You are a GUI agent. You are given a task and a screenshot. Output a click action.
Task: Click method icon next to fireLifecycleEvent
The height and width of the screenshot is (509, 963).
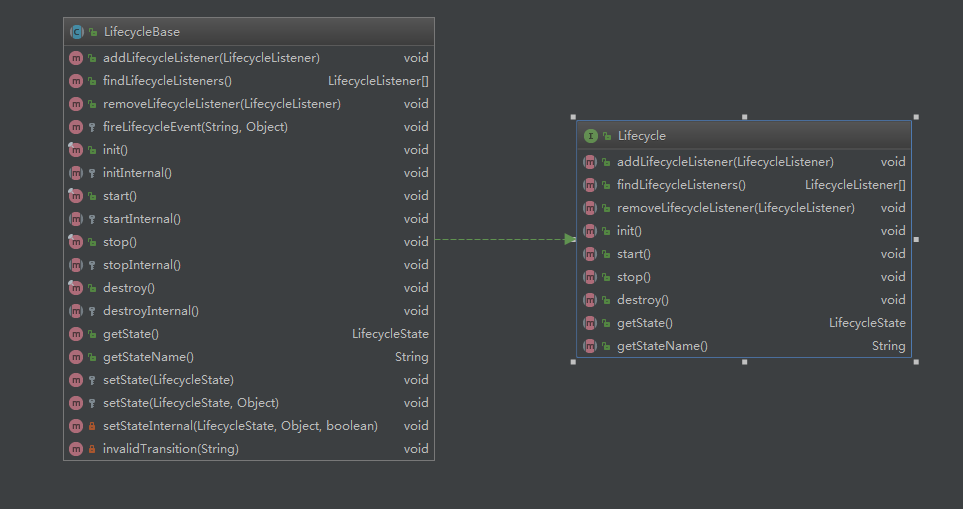76,127
